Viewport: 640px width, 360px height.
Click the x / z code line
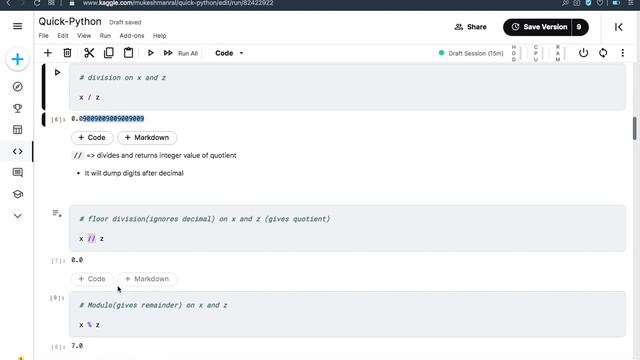pyautogui.click(x=89, y=98)
